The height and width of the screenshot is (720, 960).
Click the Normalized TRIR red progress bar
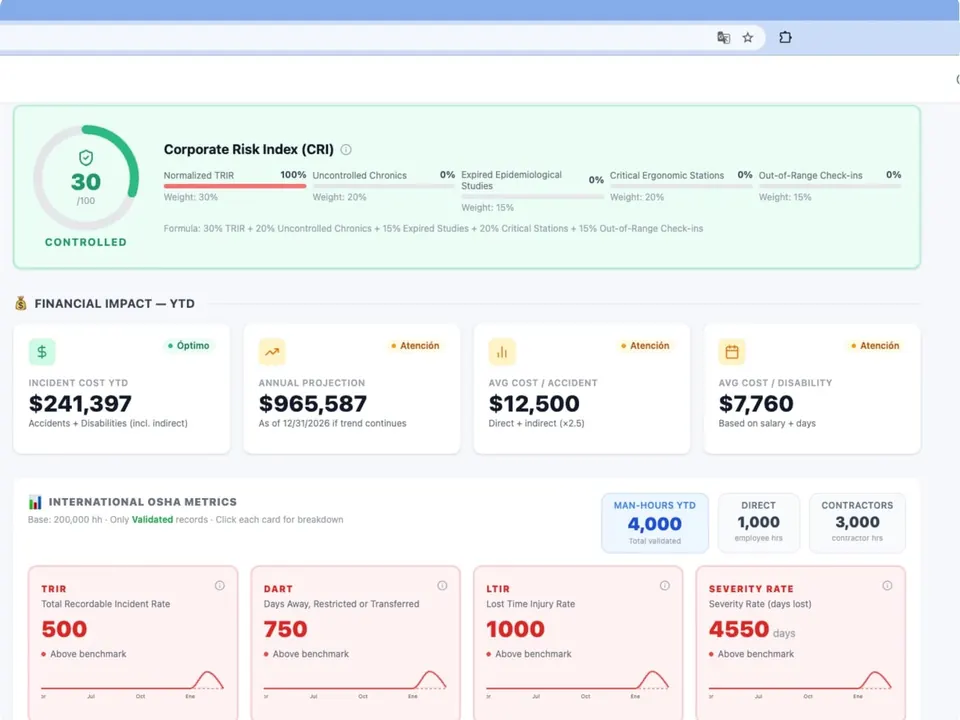click(235, 186)
